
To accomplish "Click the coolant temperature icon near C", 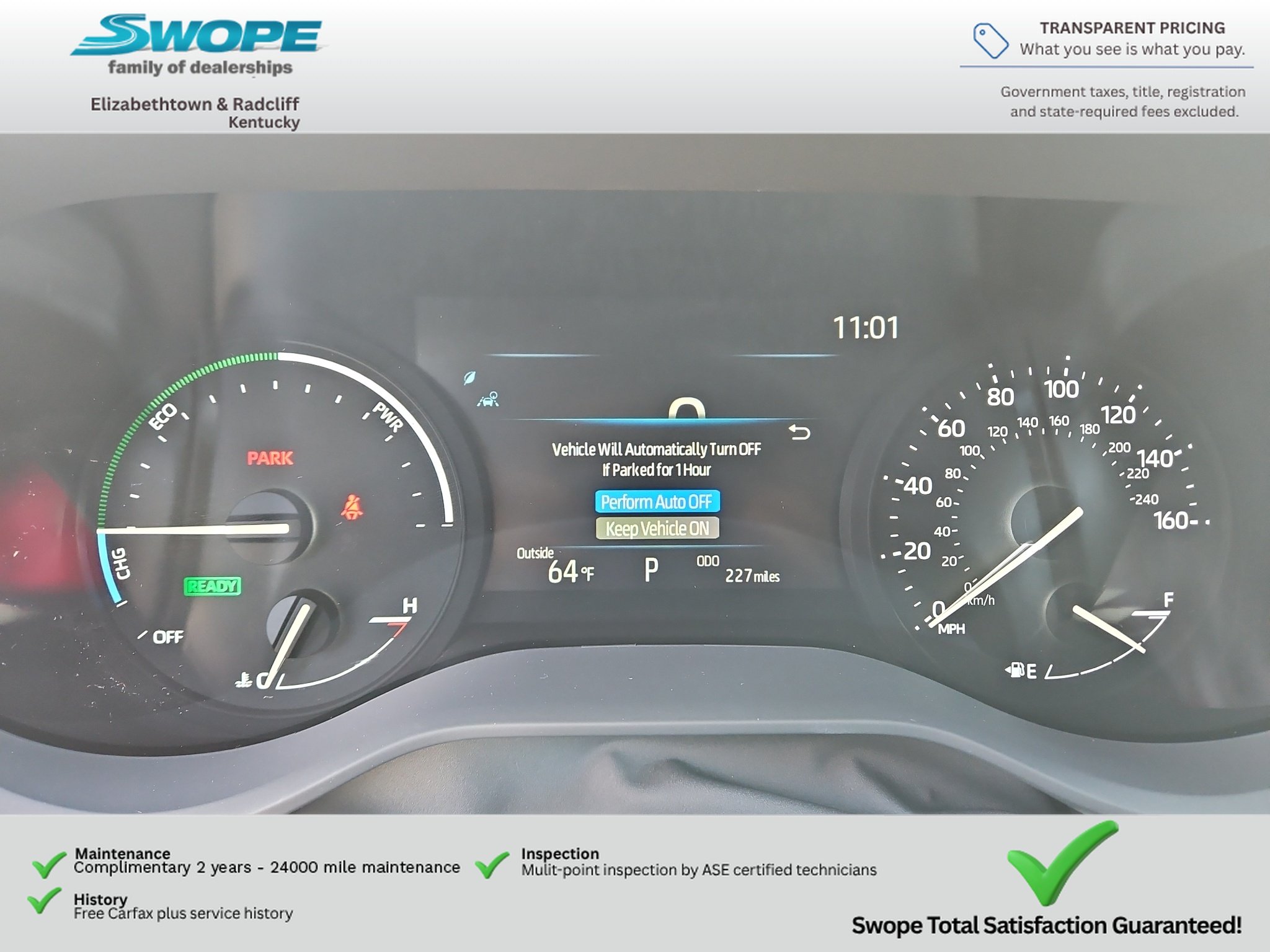I will [x=244, y=681].
